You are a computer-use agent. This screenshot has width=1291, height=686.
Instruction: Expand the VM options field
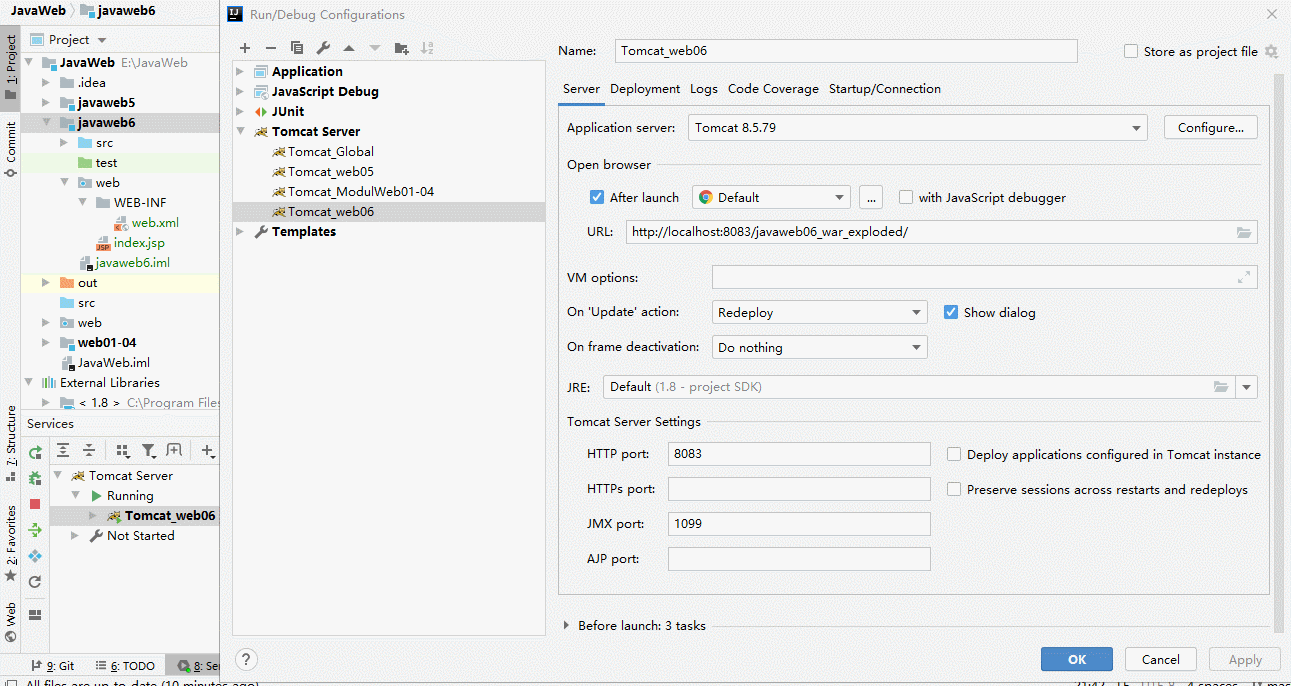click(1244, 278)
